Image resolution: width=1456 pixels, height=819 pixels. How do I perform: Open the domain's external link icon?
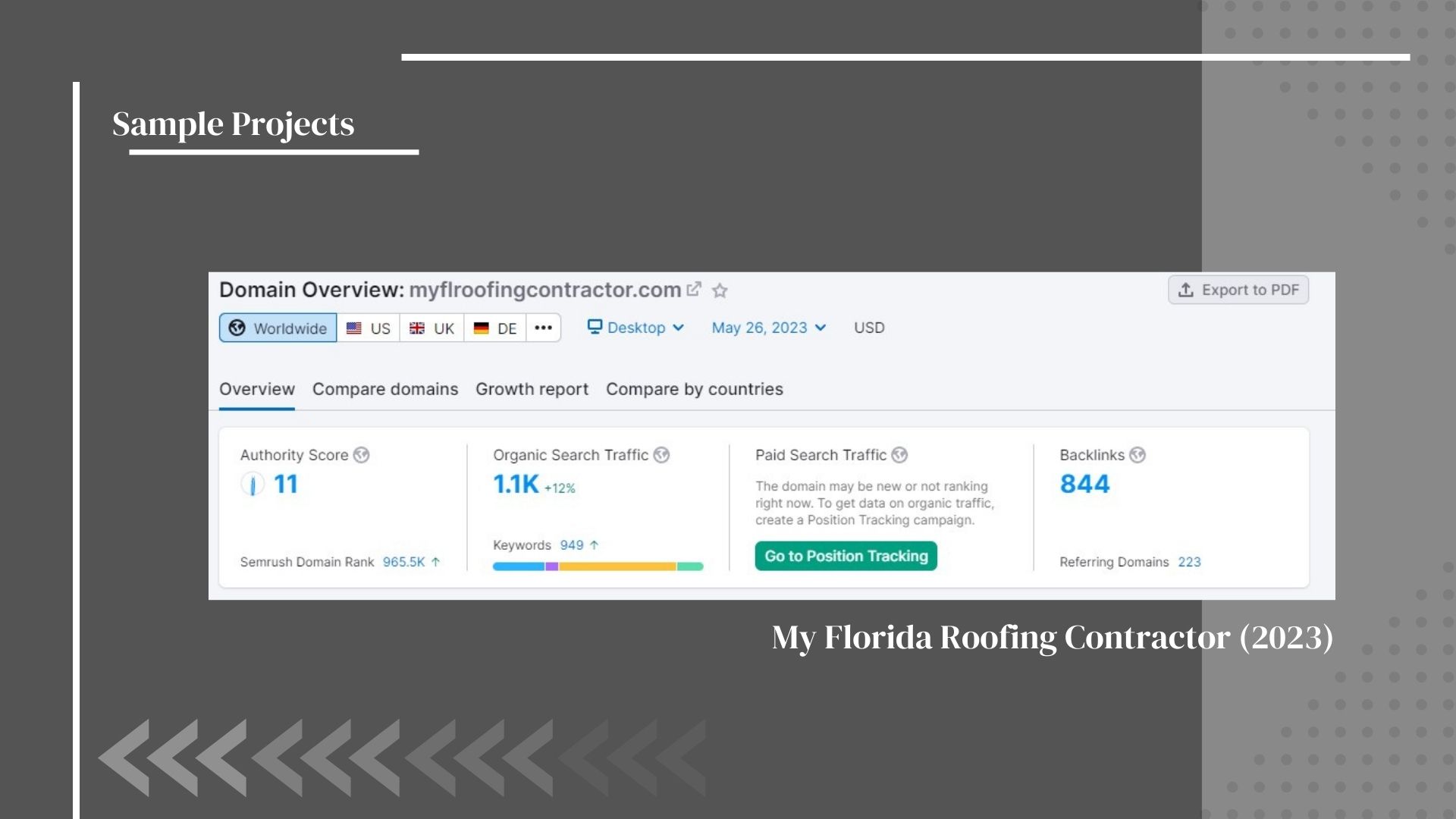click(x=693, y=290)
